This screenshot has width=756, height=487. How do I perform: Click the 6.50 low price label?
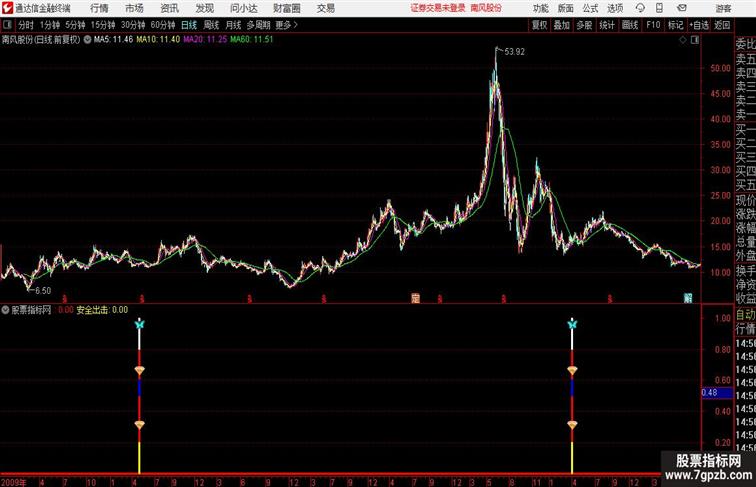[43, 290]
